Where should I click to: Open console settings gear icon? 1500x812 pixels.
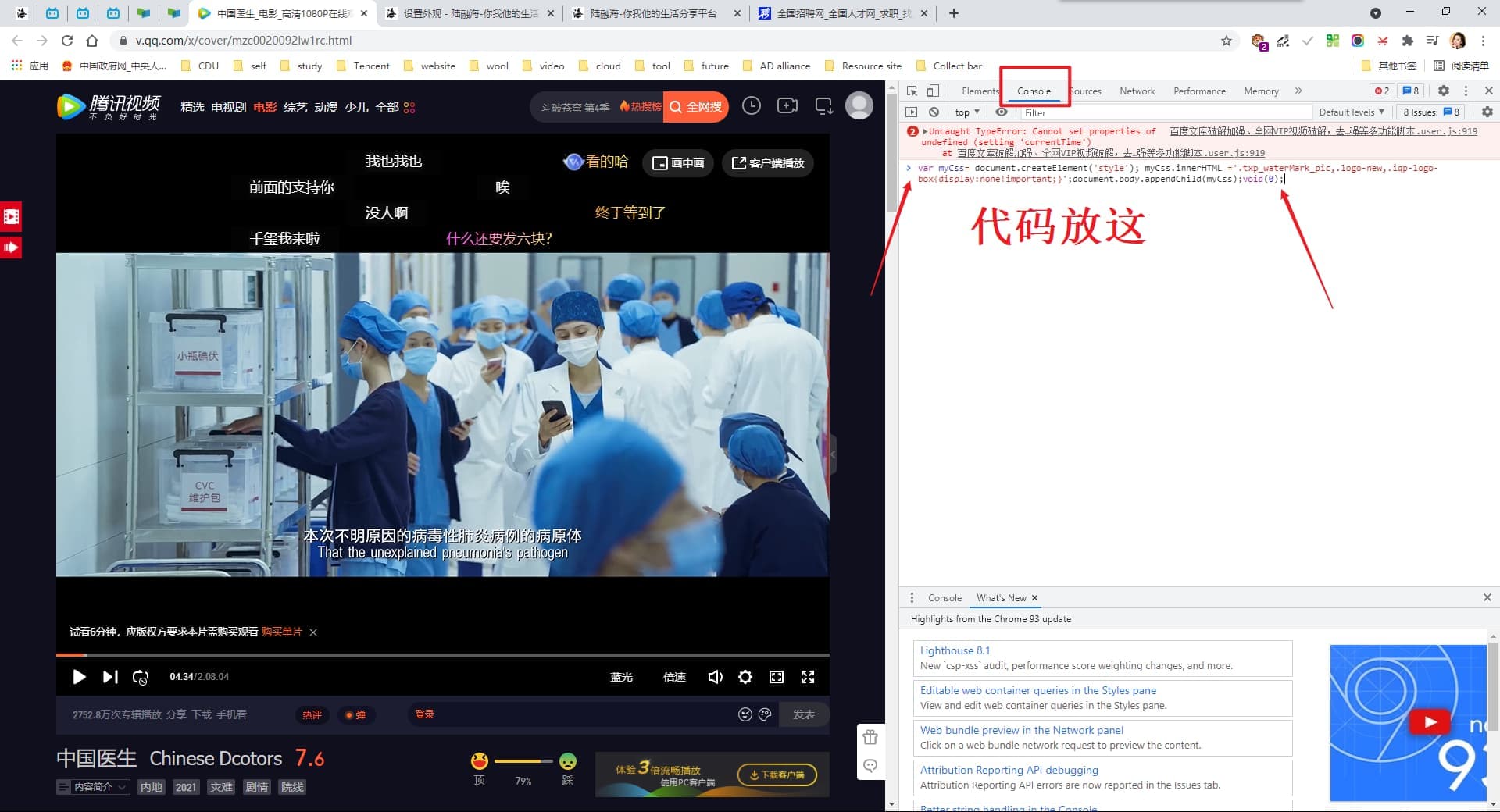[1487, 112]
